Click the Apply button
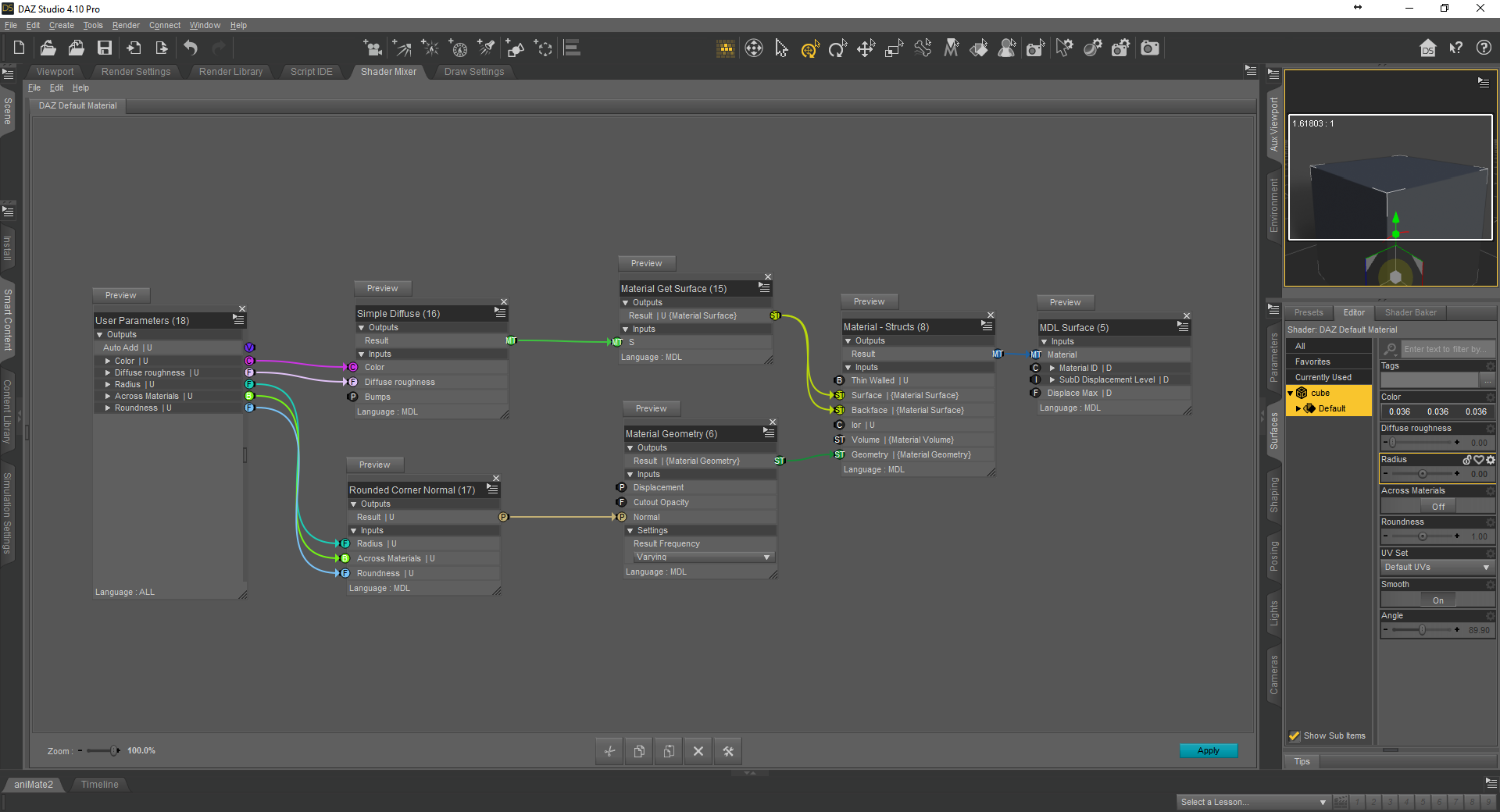1500x812 pixels. (1209, 750)
